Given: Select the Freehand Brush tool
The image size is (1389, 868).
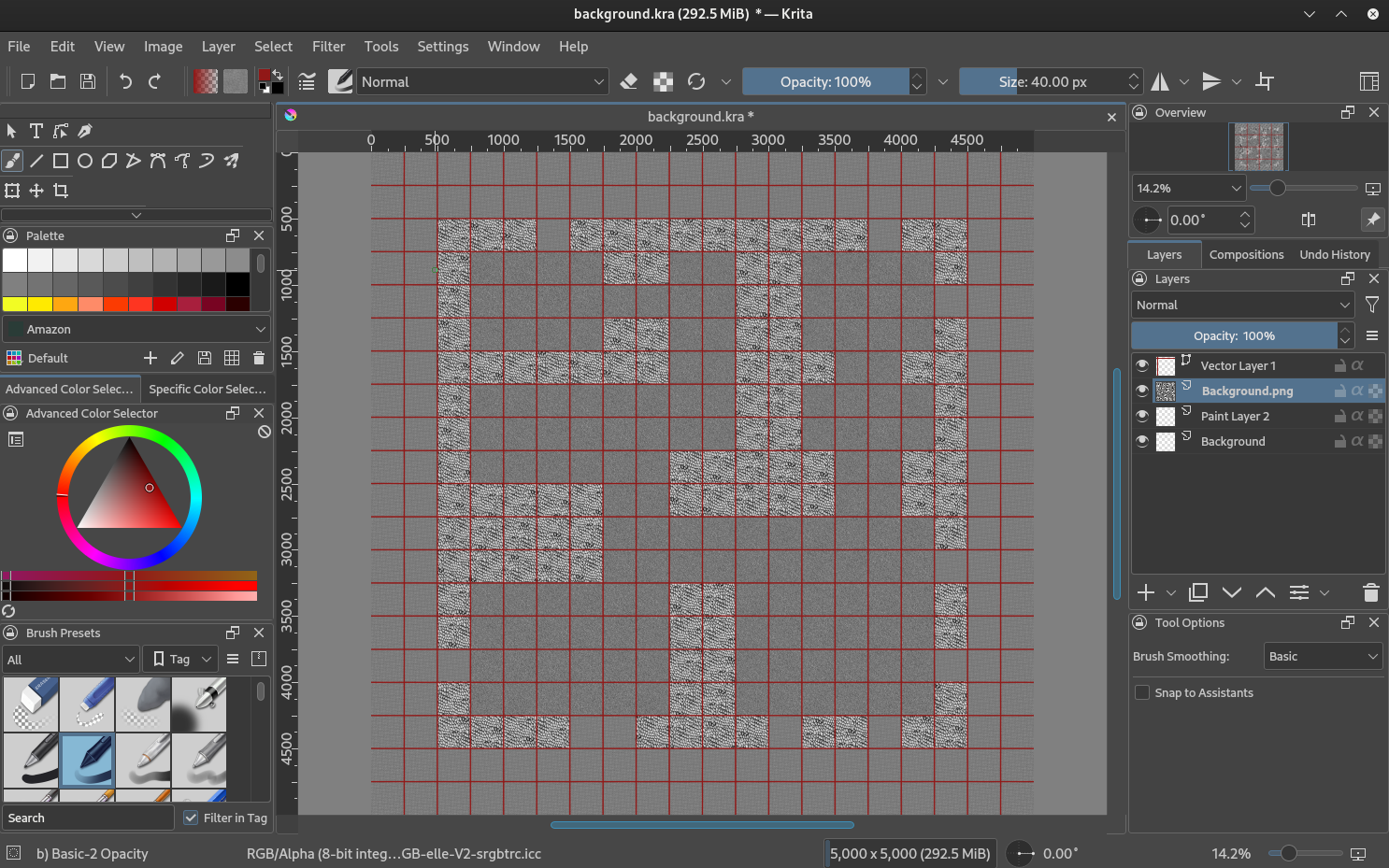Looking at the screenshot, I should pos(12,161).
